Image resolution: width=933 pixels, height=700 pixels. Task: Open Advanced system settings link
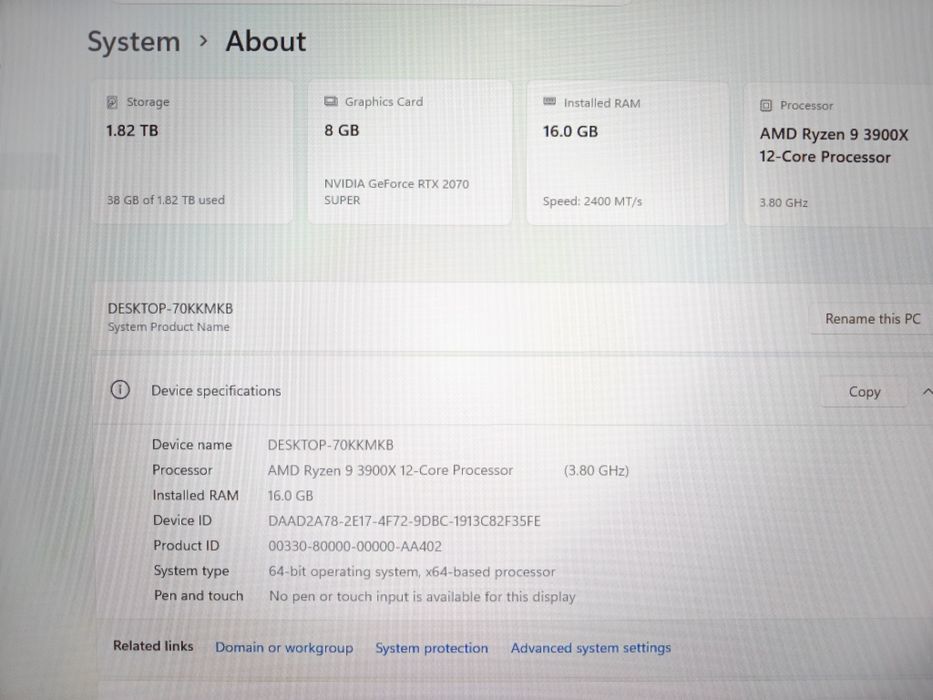[591, 648]
